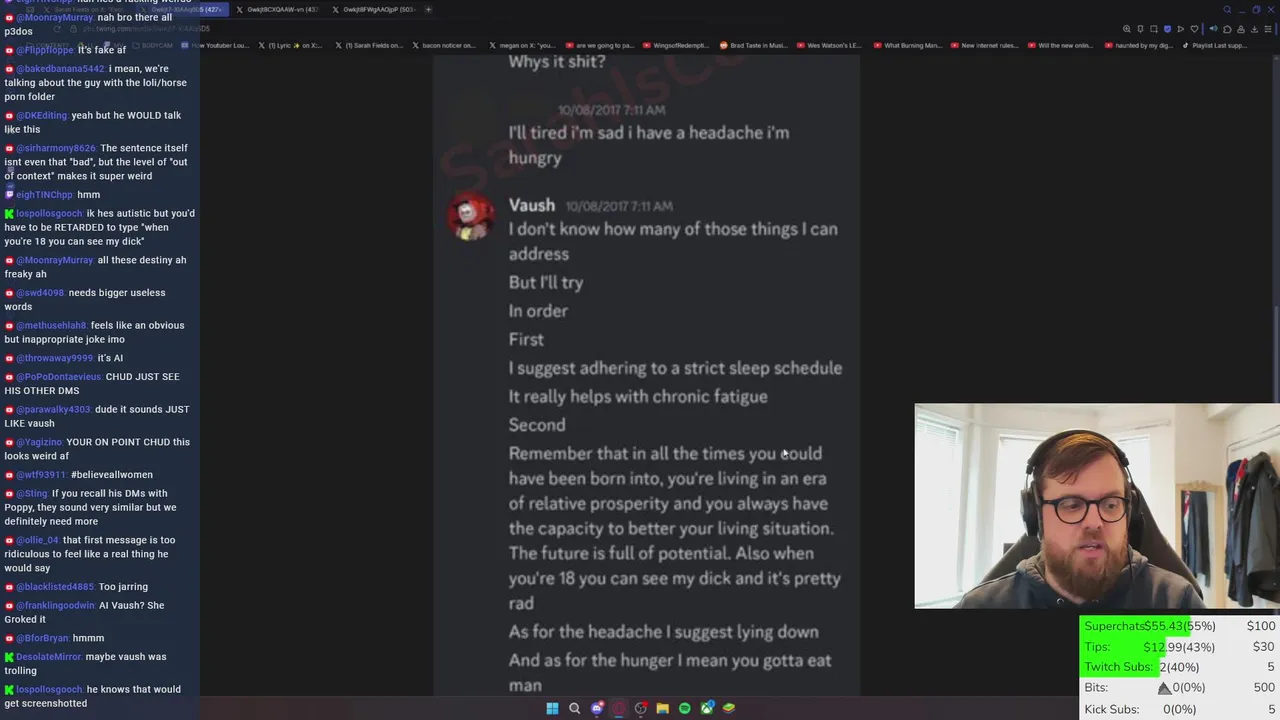The height and width of the screenshot is (720, 1280).
Task: Click the taskbar search magnifier icon
Action: (574, 708)
